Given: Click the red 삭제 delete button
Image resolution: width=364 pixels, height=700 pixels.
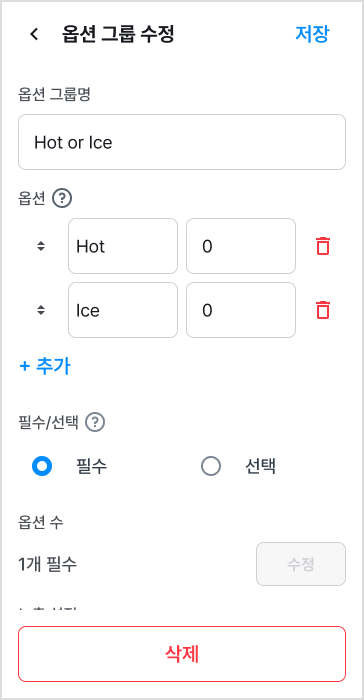Looking at the screenshot, I should (x=182, y=654).
